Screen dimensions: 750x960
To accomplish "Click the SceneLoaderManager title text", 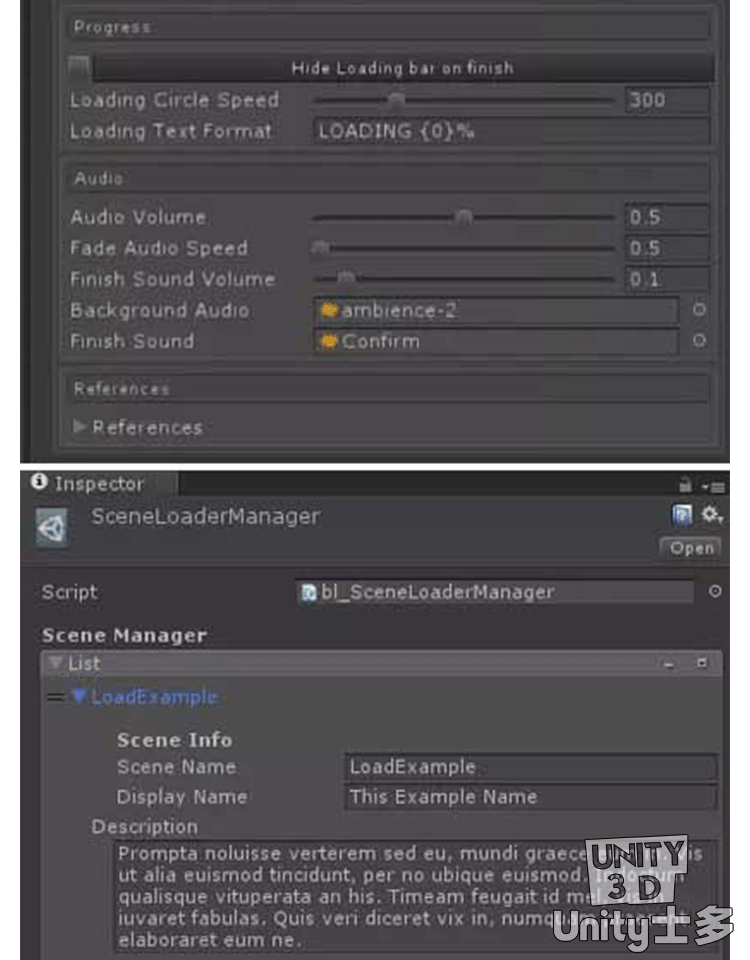I will coord(206,517).
